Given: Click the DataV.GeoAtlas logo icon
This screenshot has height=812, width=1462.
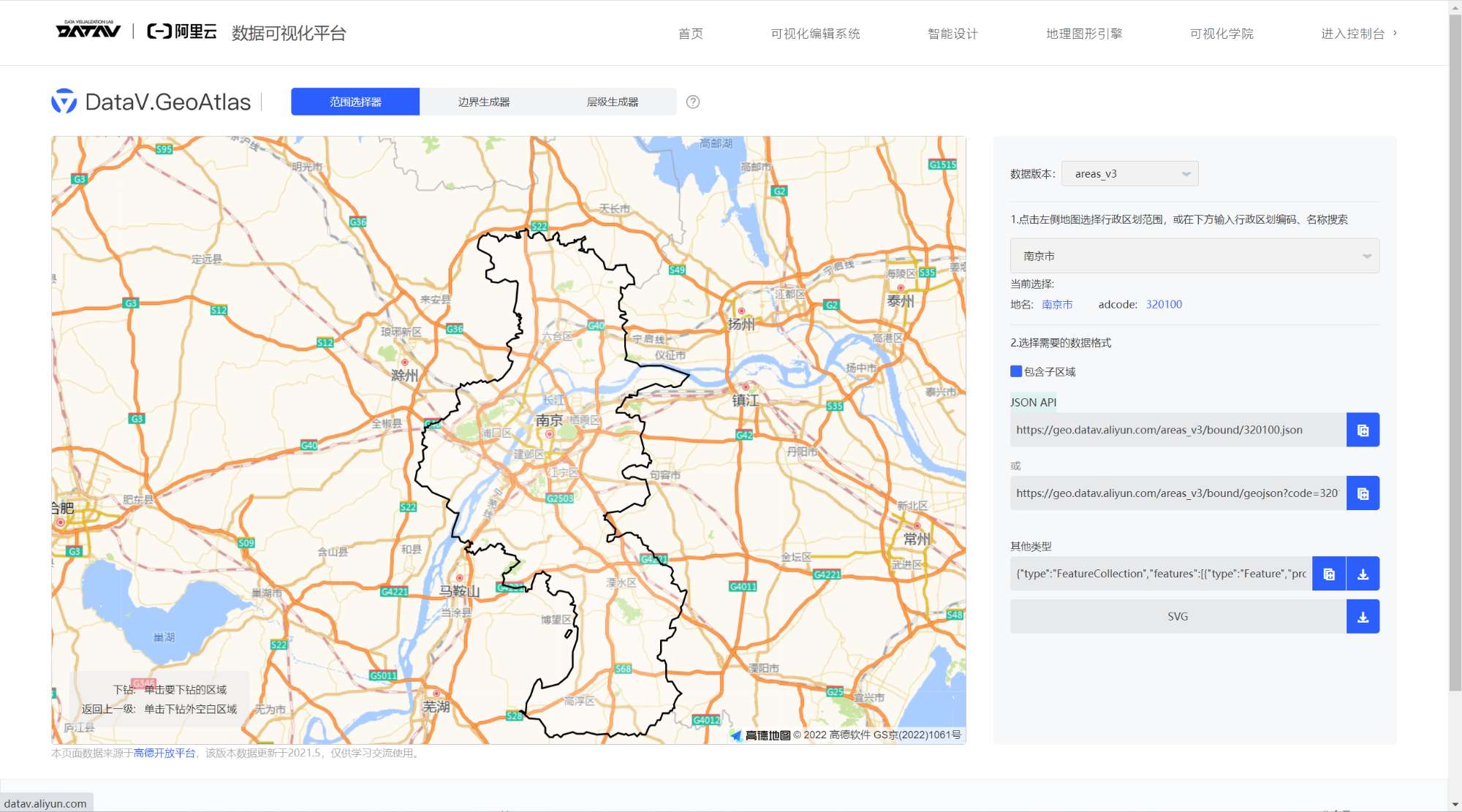Looking at the screenshot, I should point(64,102).
